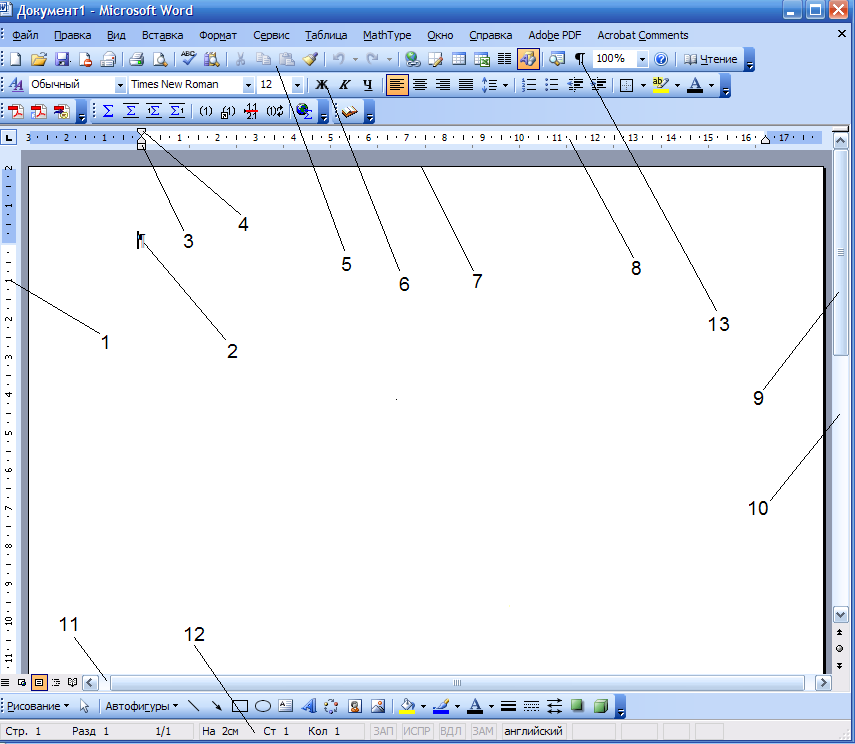Open the zoom dropdown showing 100%

pos(642,59)
